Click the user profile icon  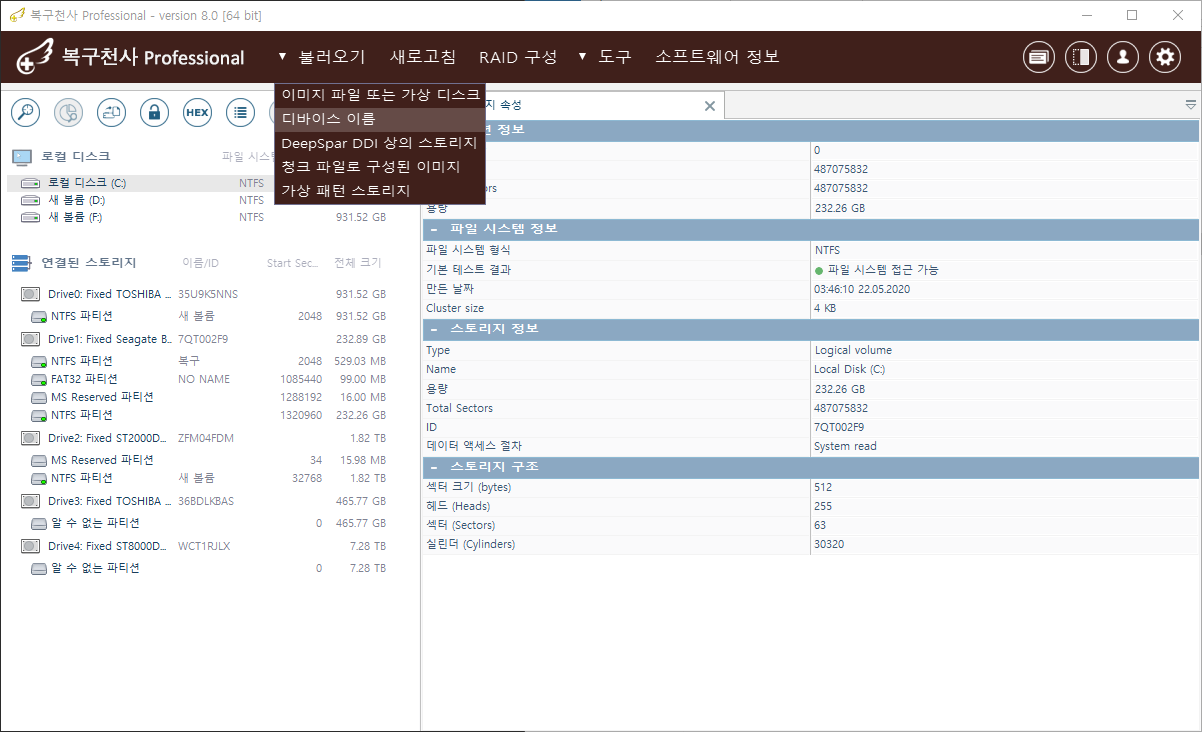click(1122, 57)
